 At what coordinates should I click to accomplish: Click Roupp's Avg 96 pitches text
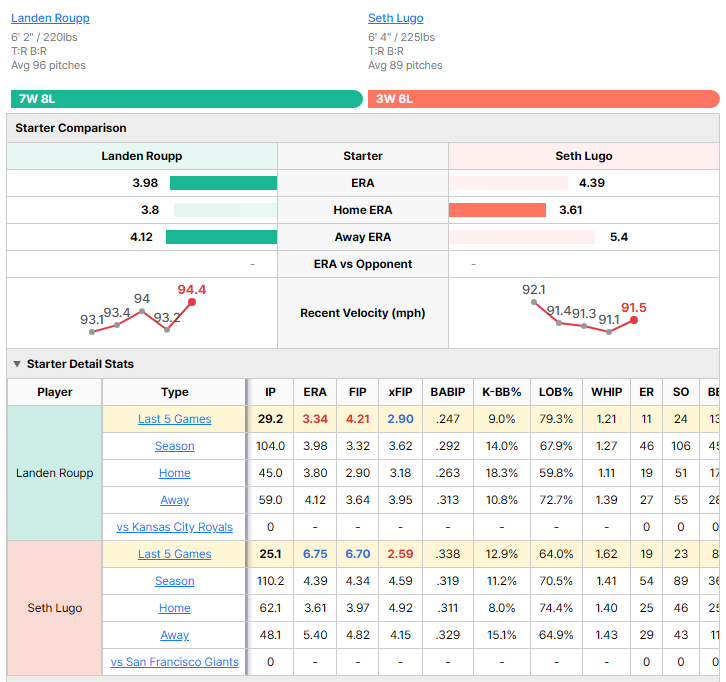tap(49, 65)
